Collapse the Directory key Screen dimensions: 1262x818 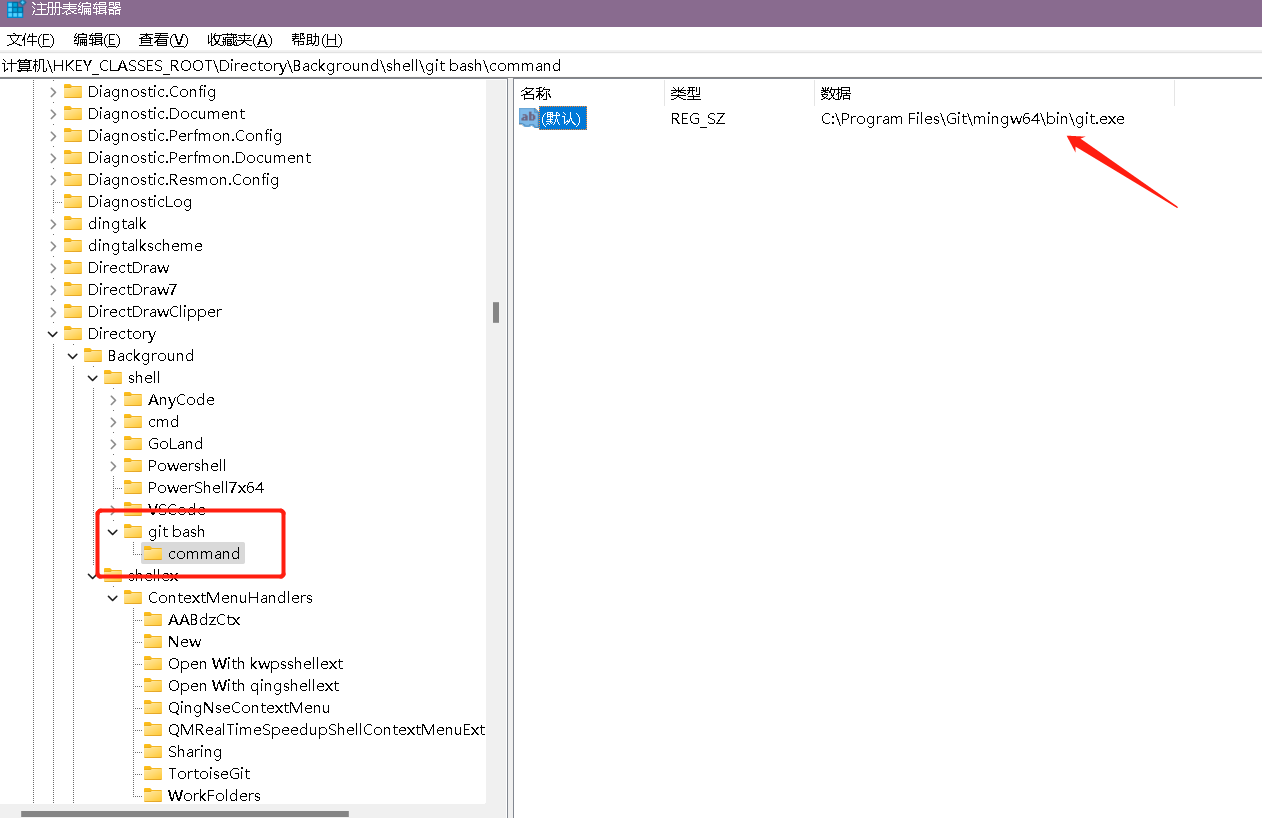[x=52, y=333]
